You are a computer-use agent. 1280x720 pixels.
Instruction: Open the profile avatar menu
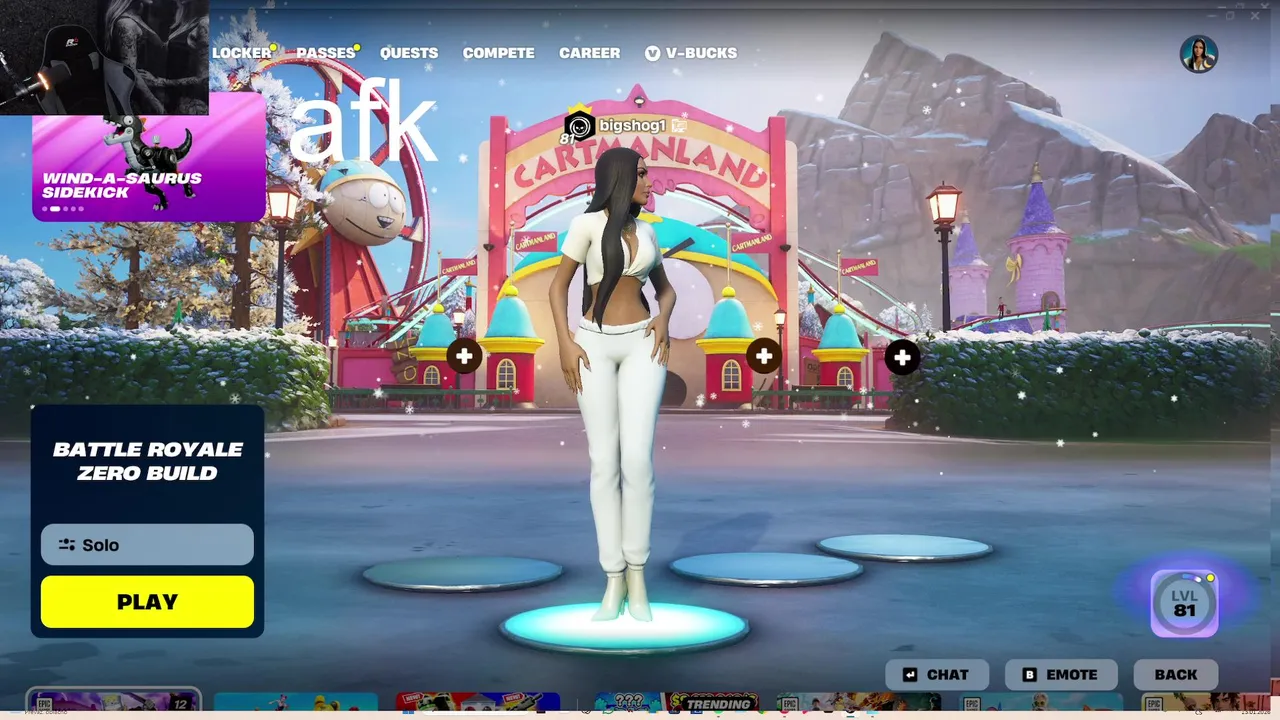1198,54
